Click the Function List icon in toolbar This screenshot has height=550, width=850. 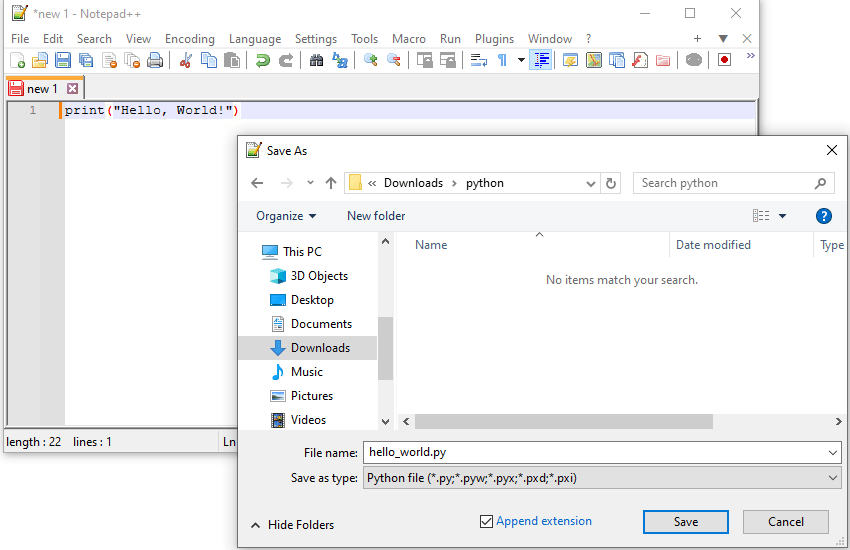pos(640,60)
